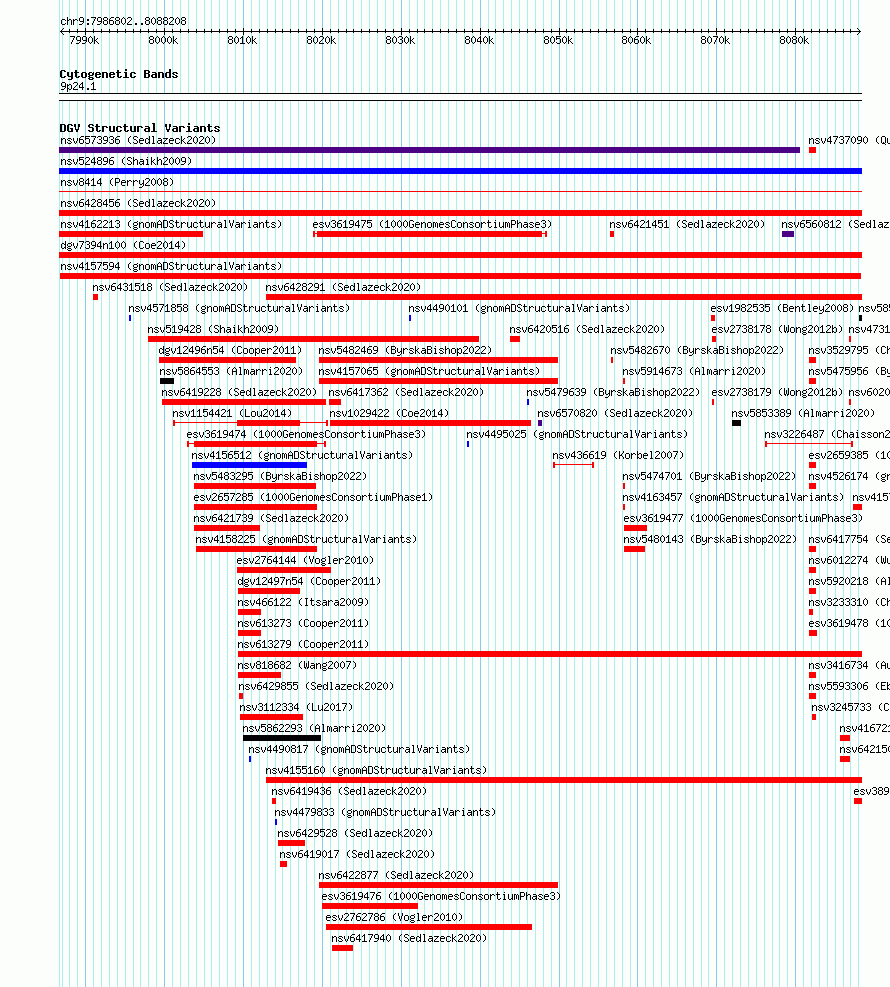Click nsv4490817 (gnomADStructuralVariants) label
Screen dimensions: 890x987
(x=359, y=749)
